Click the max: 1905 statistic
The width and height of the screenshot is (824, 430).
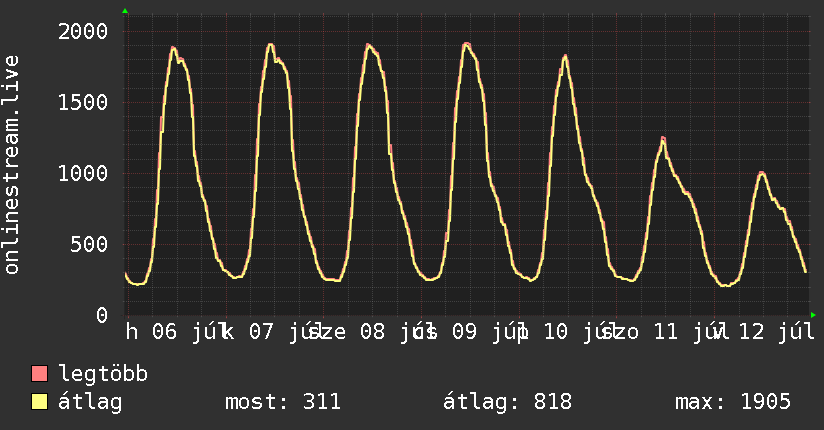733,402
